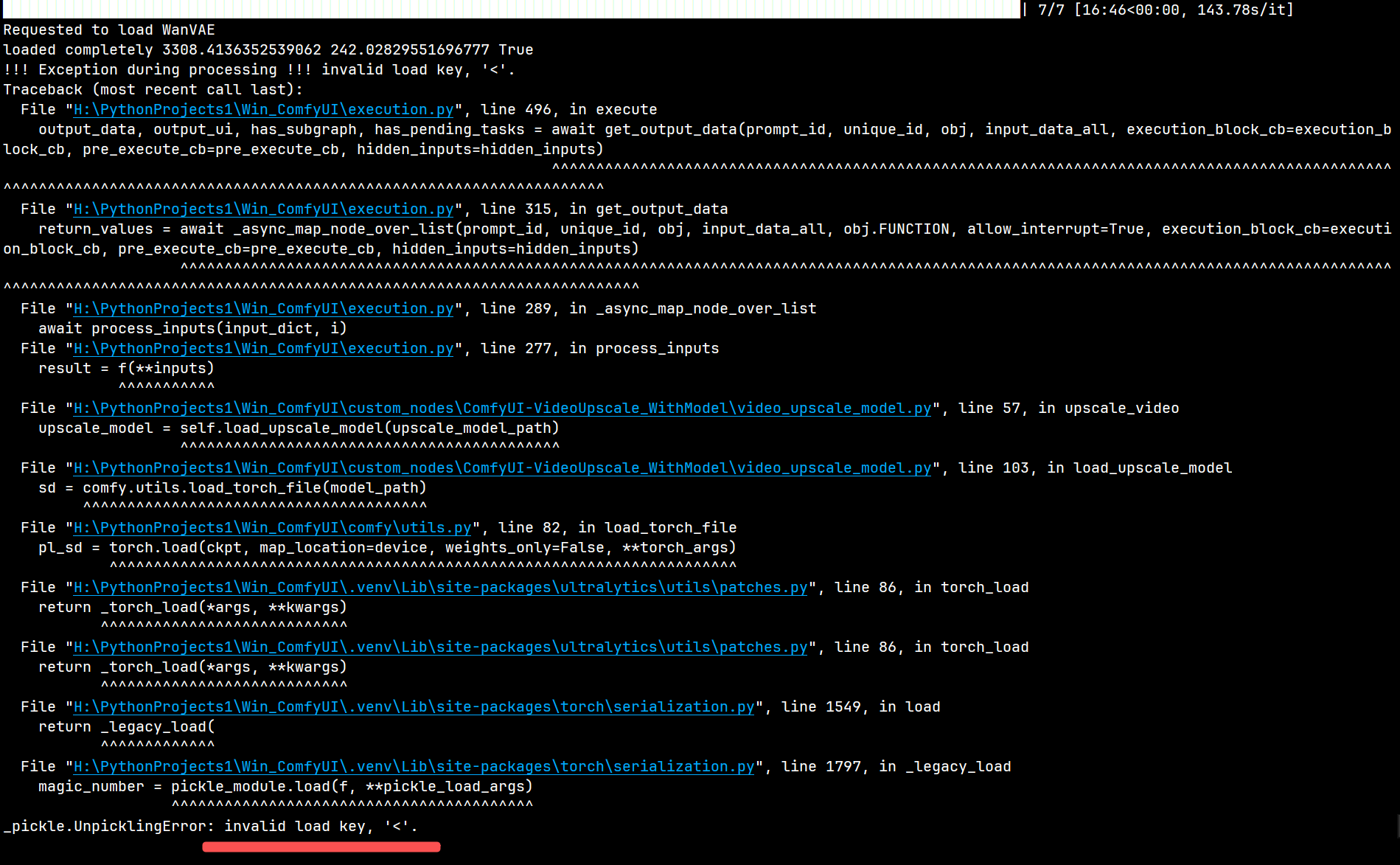Open first ultralytics patches.py link

click(439, 587)
